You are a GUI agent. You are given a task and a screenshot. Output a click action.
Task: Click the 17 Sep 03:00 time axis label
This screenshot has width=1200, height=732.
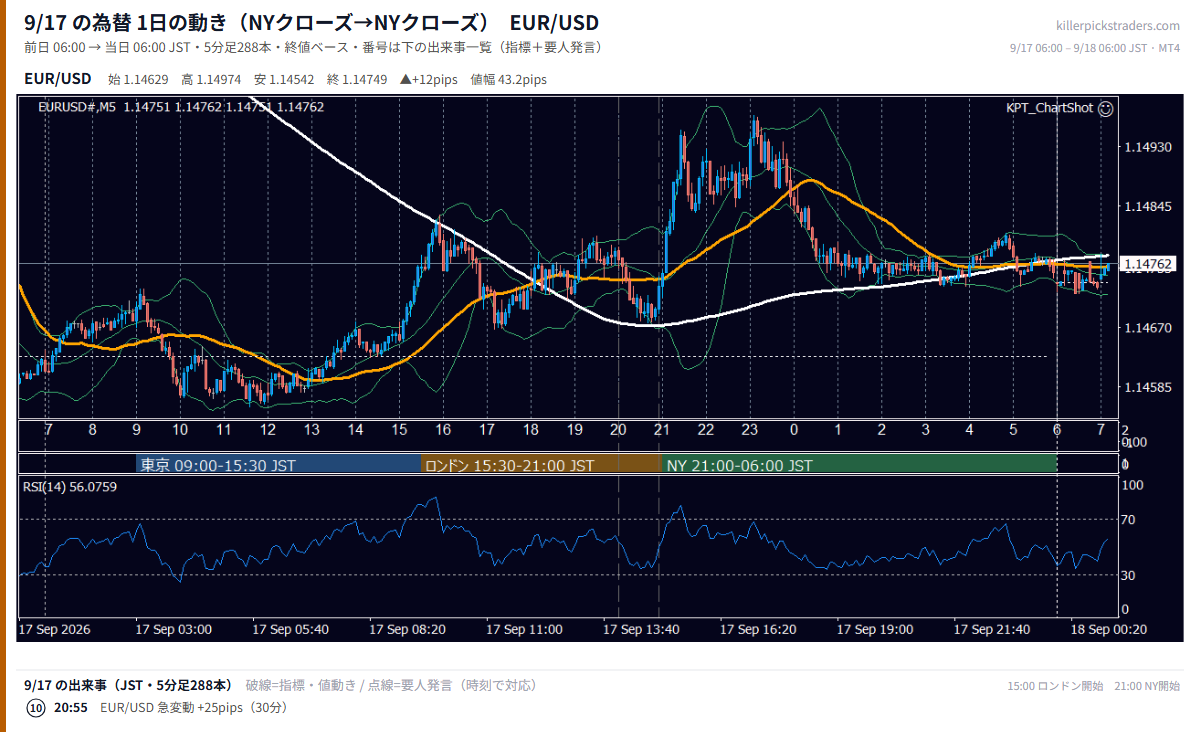click(174, 630)
